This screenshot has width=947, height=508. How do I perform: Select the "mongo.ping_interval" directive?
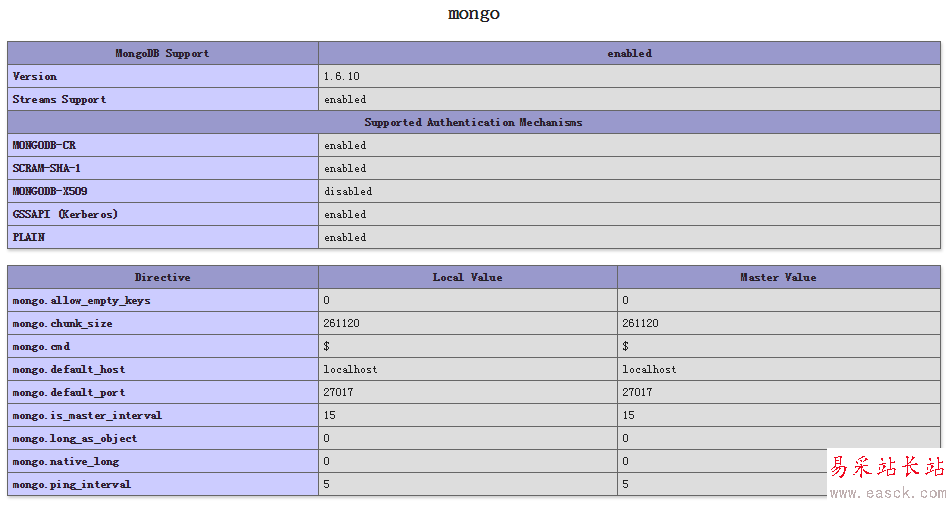(x=72, y=484)
